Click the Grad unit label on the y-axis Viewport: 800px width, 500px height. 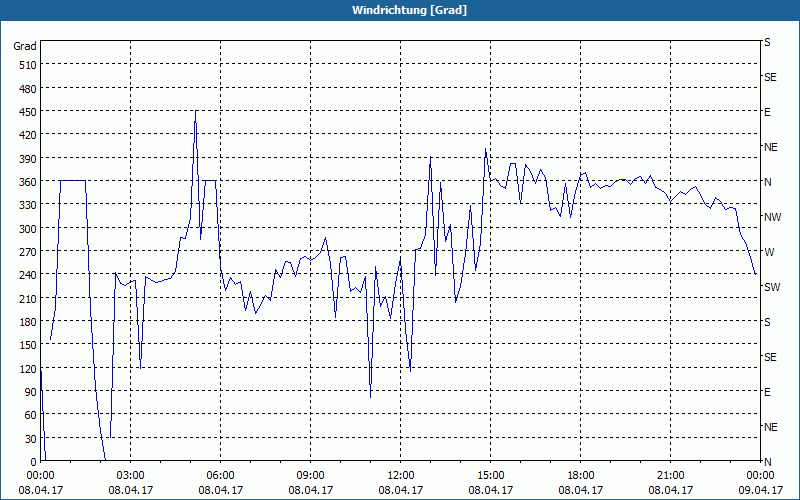(25, 46)
